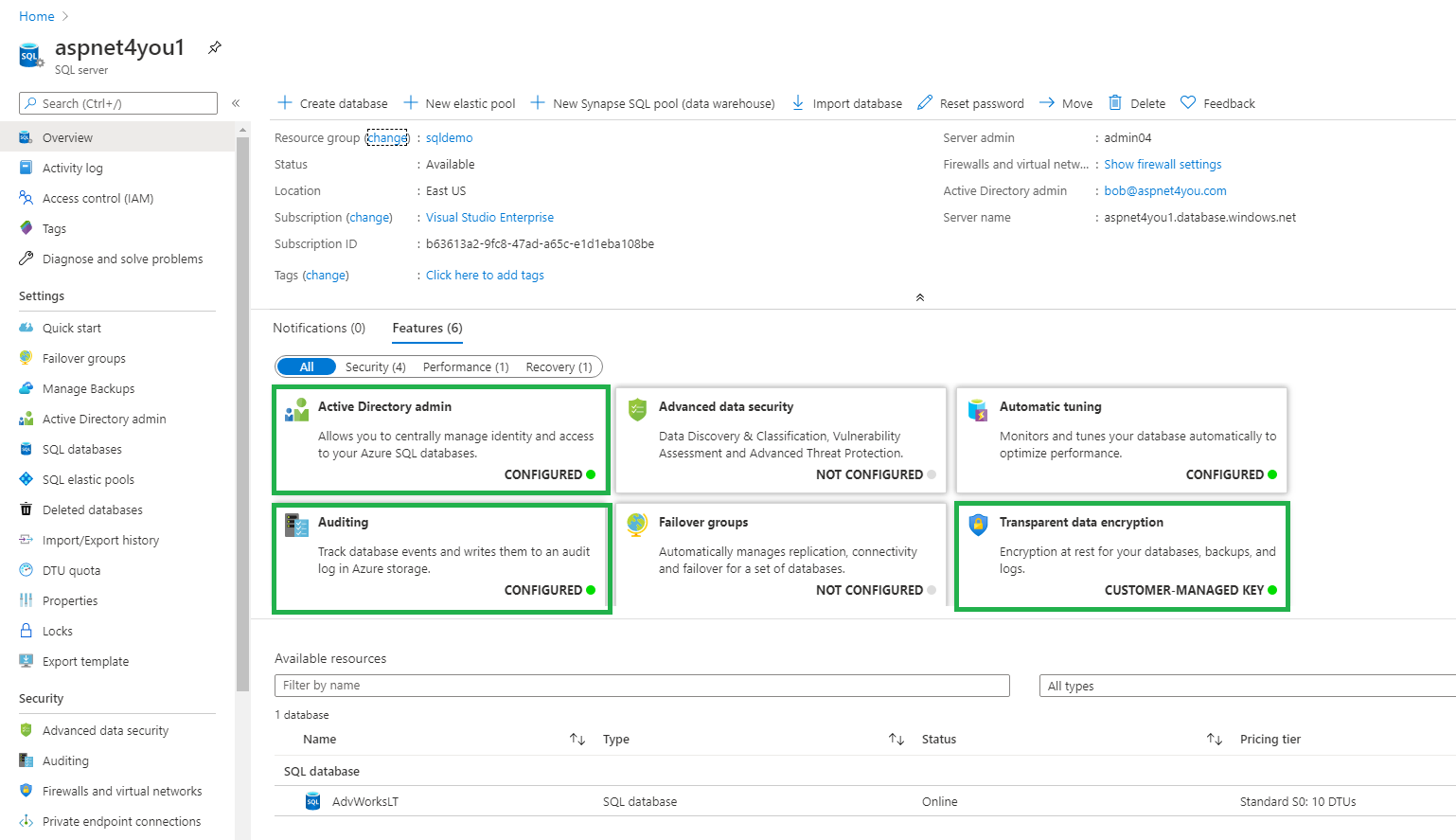This screenshot has width=1456, height=840.
Task: Select Performance (1) filter
Action: 466,366
